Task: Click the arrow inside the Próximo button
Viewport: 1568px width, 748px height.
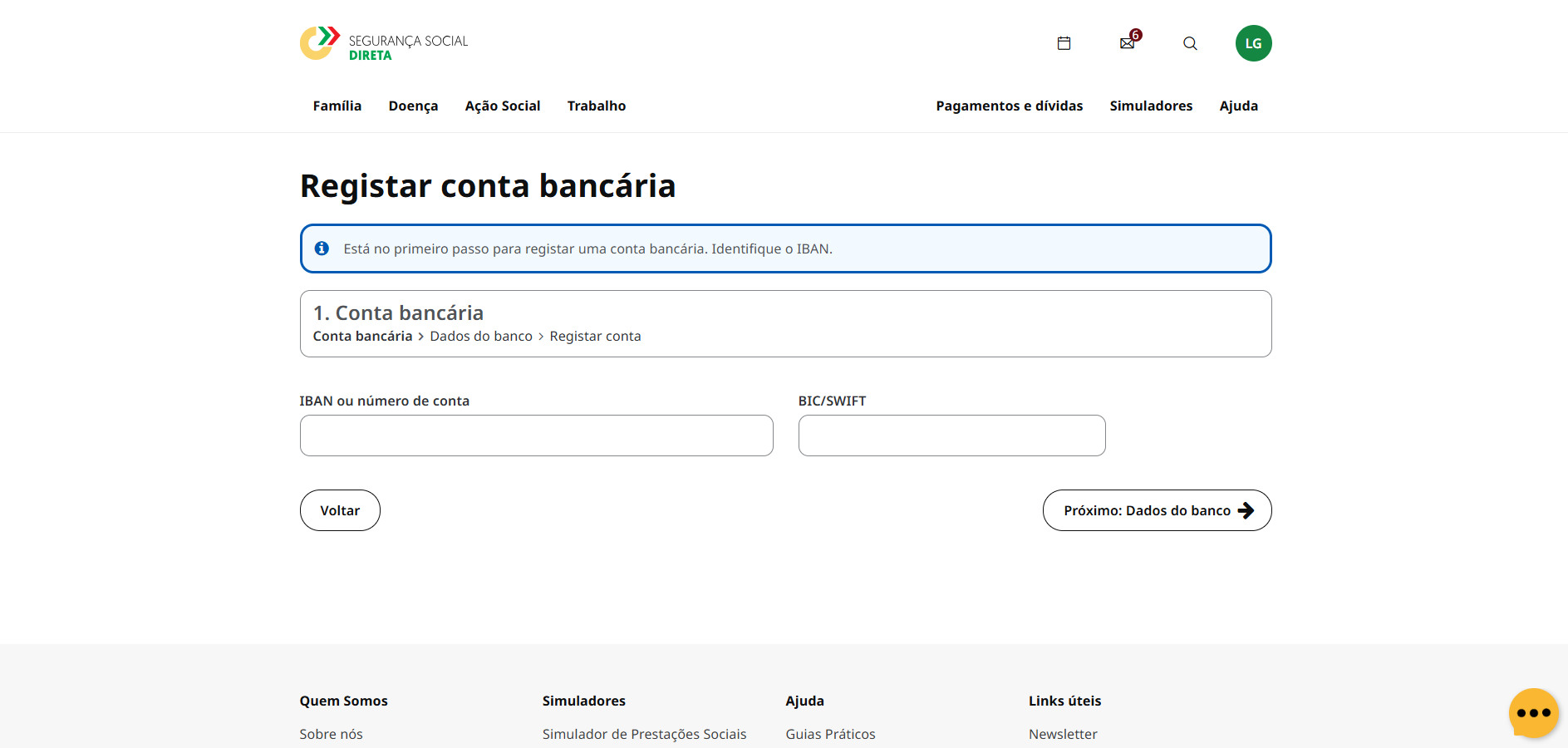Action: click(x=1246, y=510)
